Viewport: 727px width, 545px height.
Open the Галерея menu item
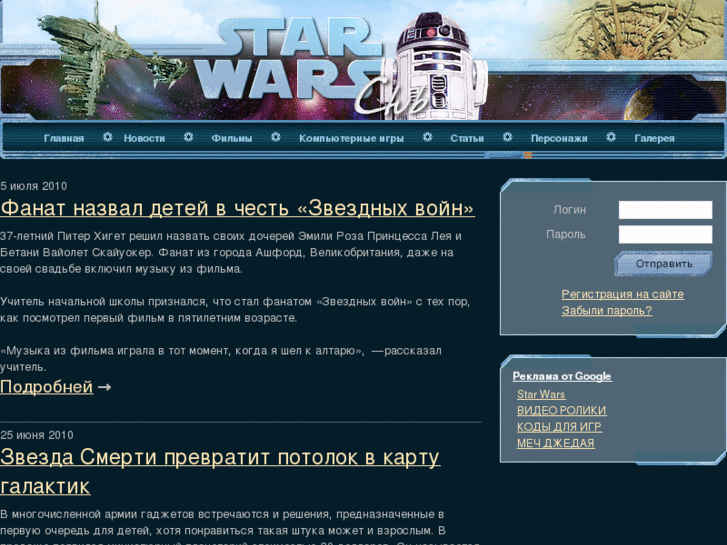654,138
